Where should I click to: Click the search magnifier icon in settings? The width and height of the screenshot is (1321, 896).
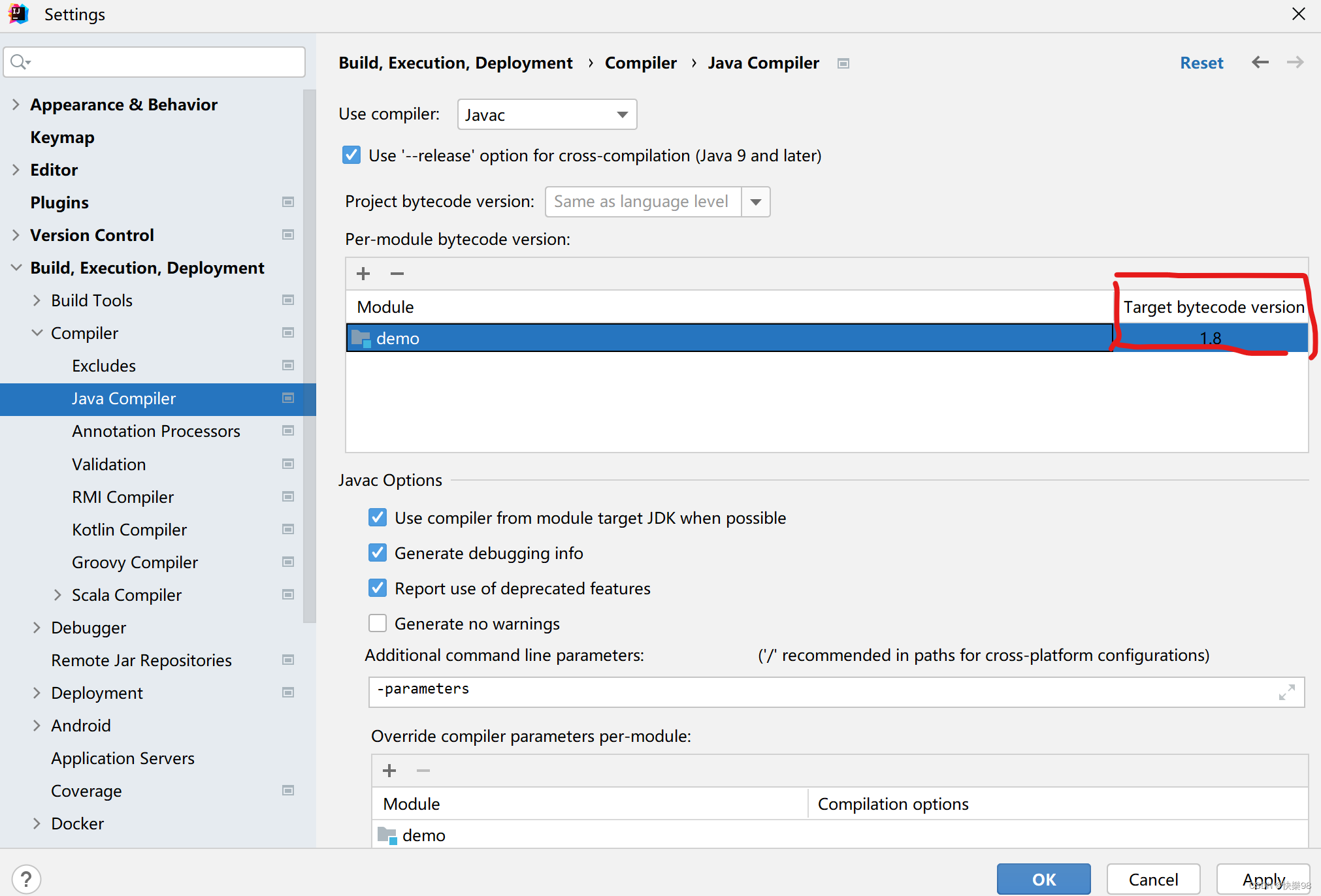coord(20,62)
